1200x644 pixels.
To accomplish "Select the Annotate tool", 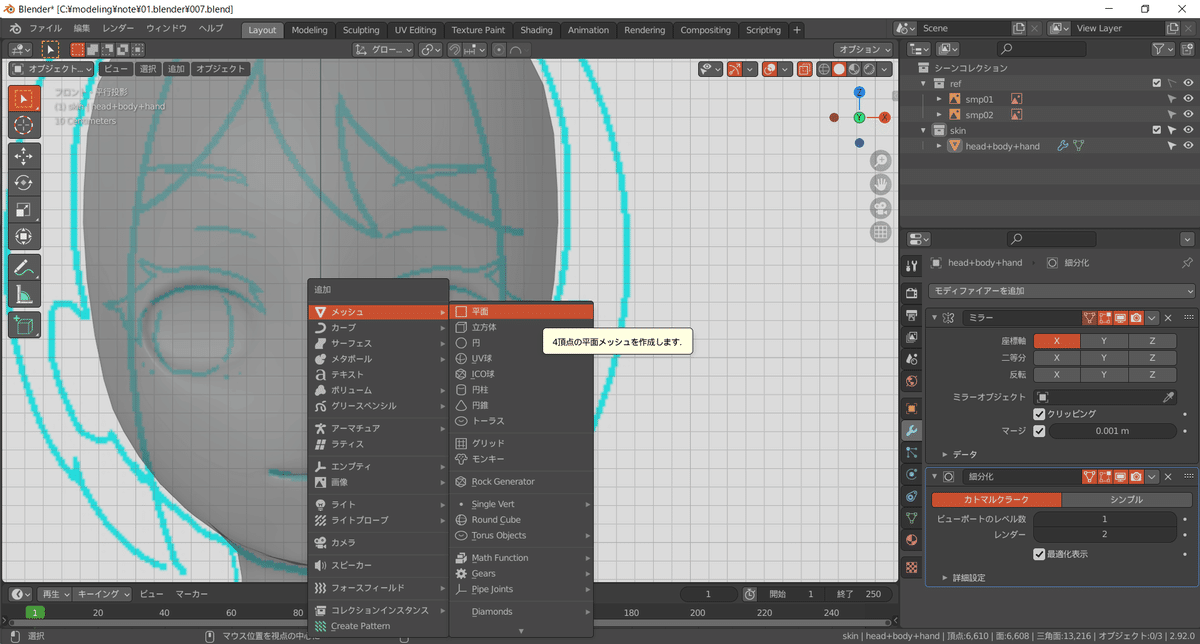I will pos(25,268).
